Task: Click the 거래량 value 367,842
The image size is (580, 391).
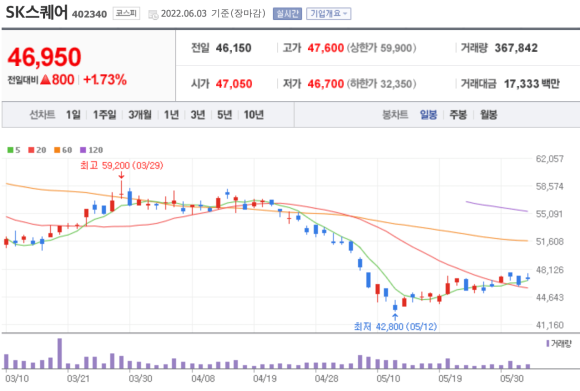Action: (x=516, y=48)
